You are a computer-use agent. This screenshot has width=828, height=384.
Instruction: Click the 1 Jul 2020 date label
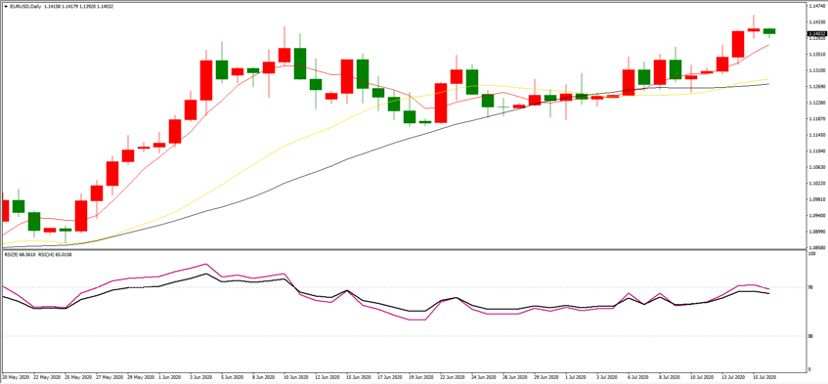576,377
